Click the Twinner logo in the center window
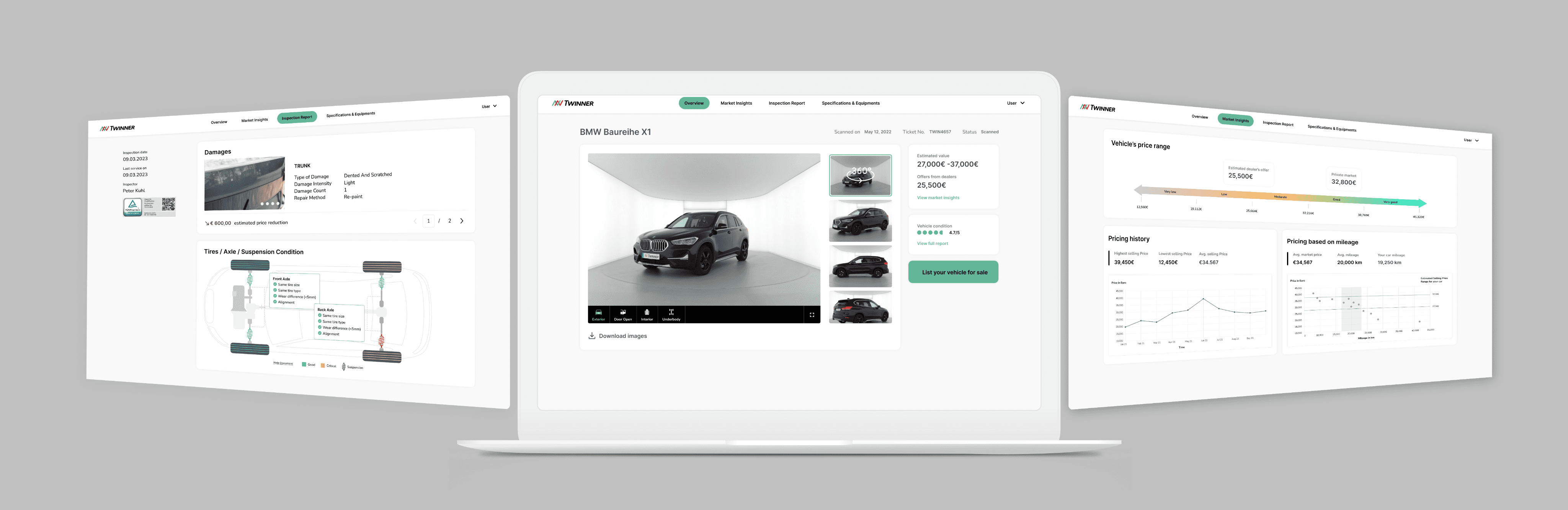 pos(572,103)
